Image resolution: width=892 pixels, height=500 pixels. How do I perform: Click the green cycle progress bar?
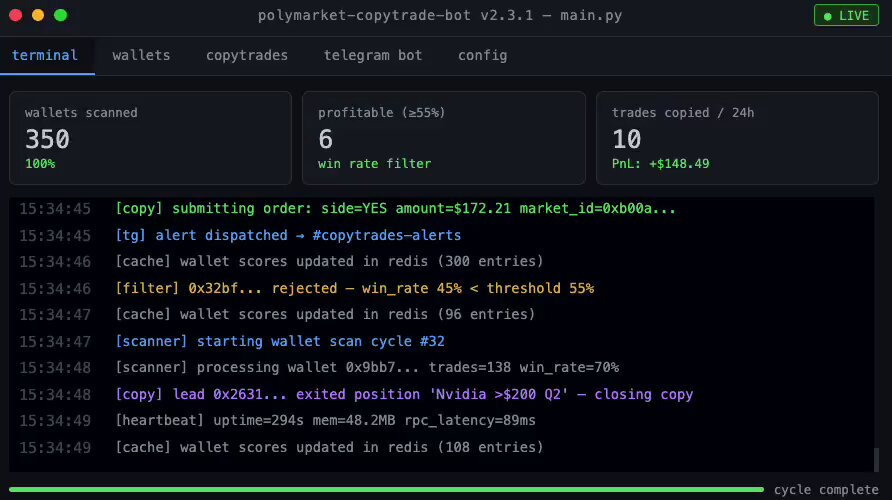click(x=385, y=490)
